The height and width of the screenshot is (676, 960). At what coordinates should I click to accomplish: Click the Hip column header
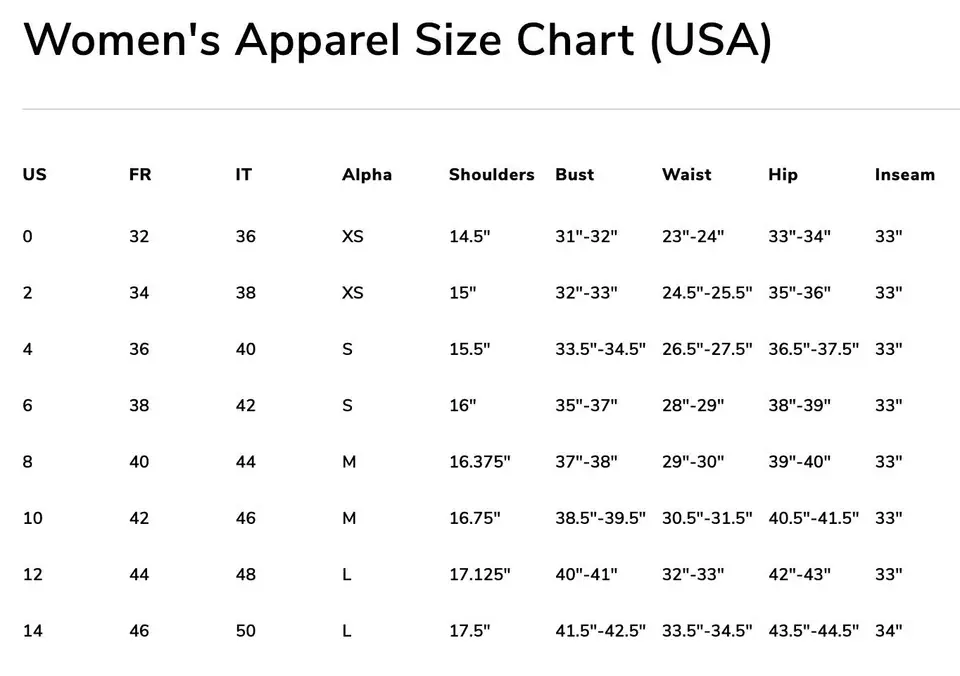click(783, 175)
